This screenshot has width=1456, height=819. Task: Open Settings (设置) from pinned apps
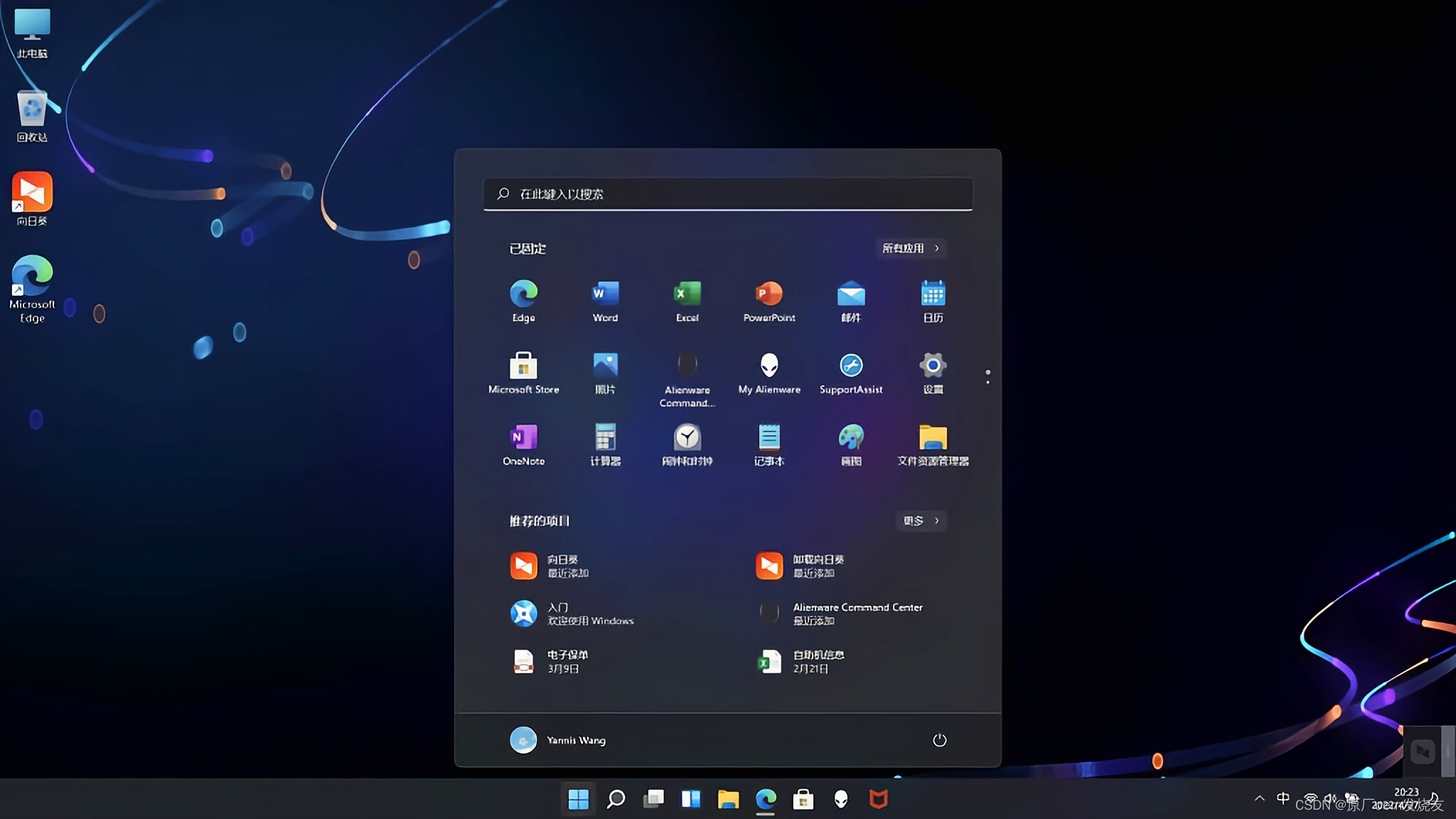point(933,373)
